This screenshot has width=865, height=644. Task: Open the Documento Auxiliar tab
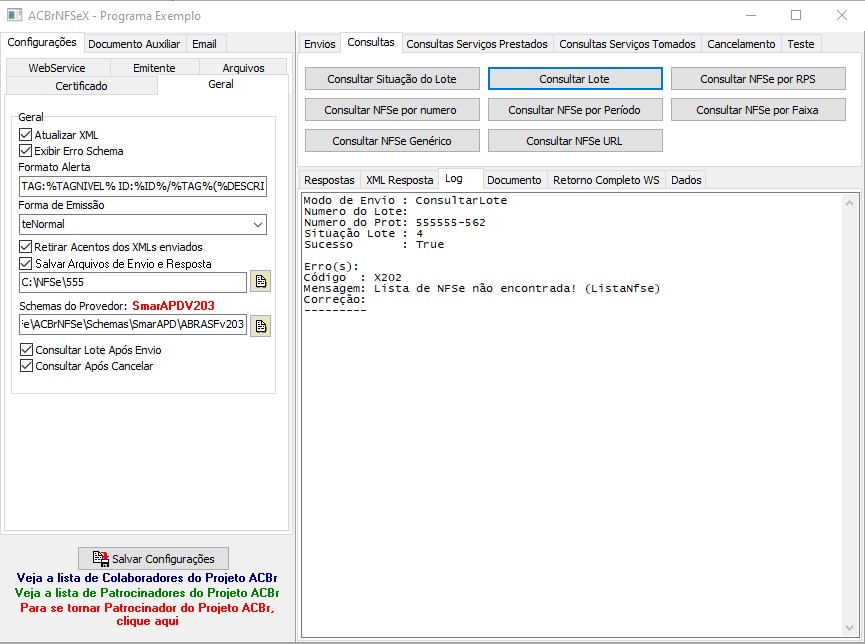click(x=134, y=44)
